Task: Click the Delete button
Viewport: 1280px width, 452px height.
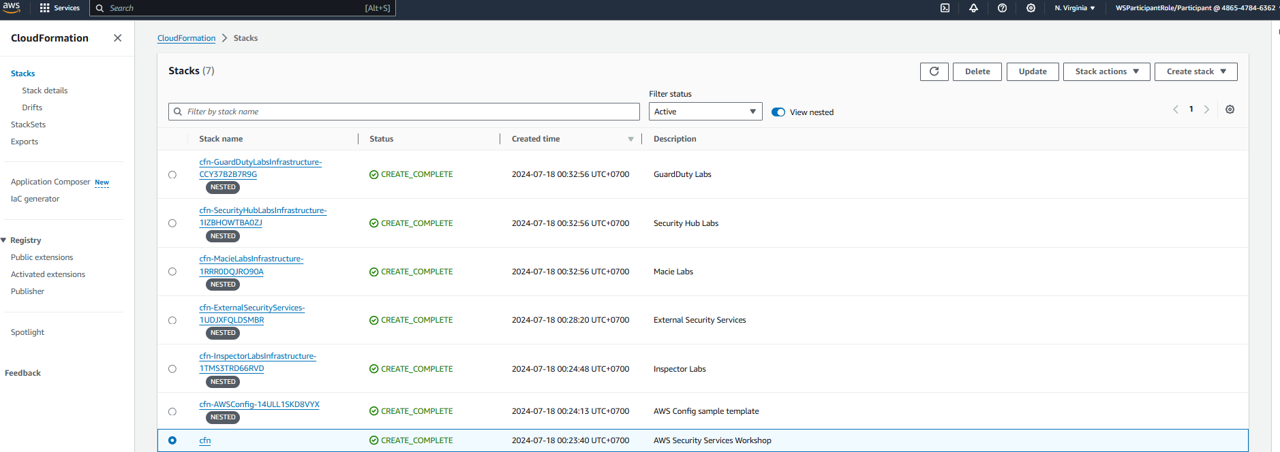Action: click(x=977, y=71)
